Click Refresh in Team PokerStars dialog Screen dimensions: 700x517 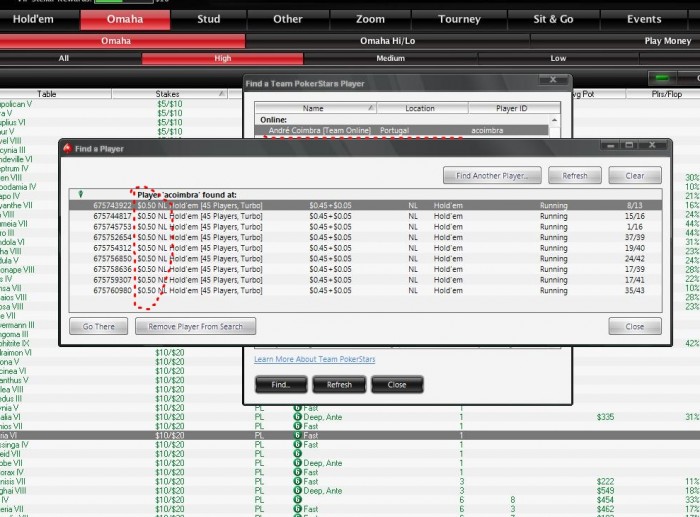click(x=339, y=384)
